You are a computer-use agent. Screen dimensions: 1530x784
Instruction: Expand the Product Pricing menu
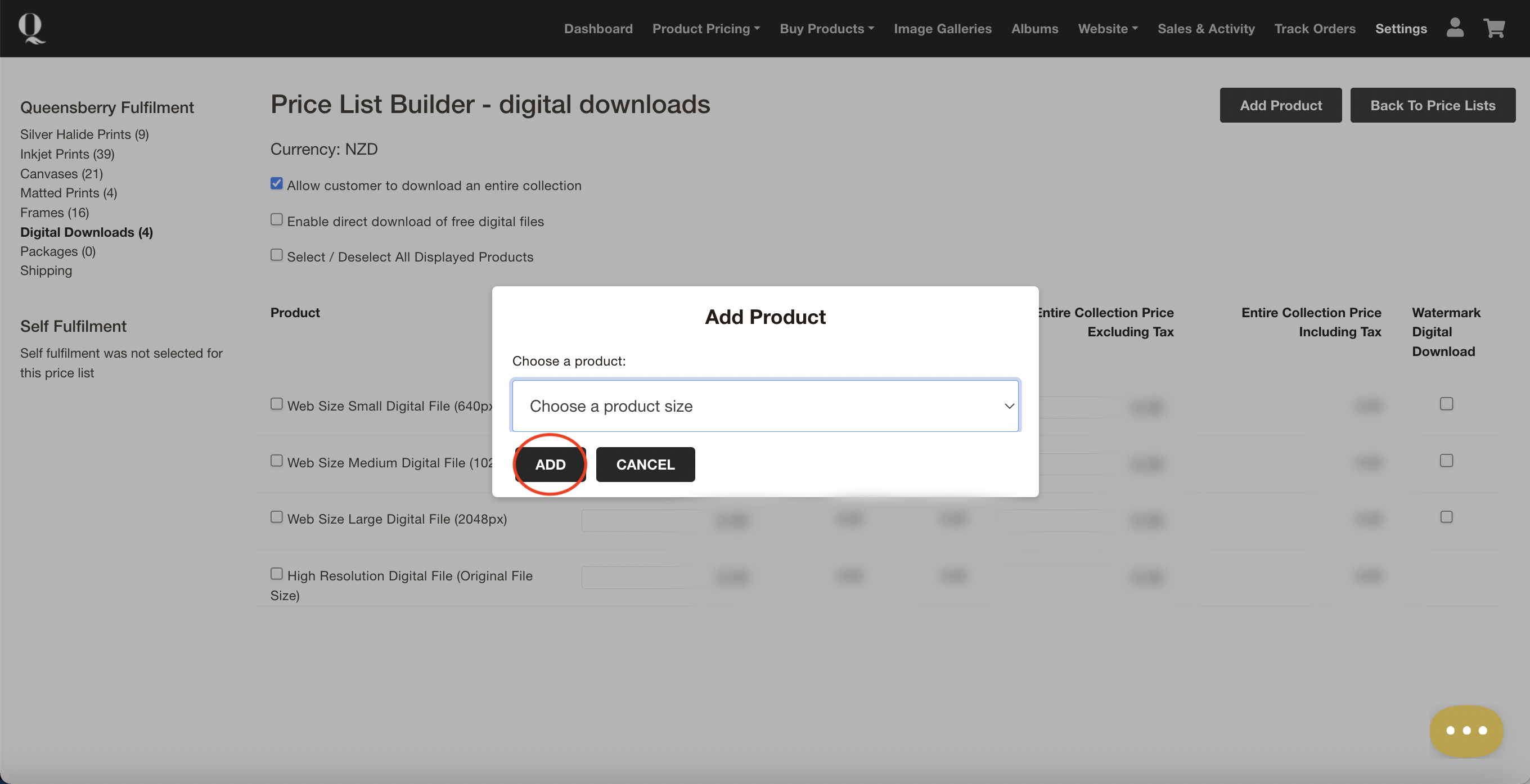click(x=705, y=29)
